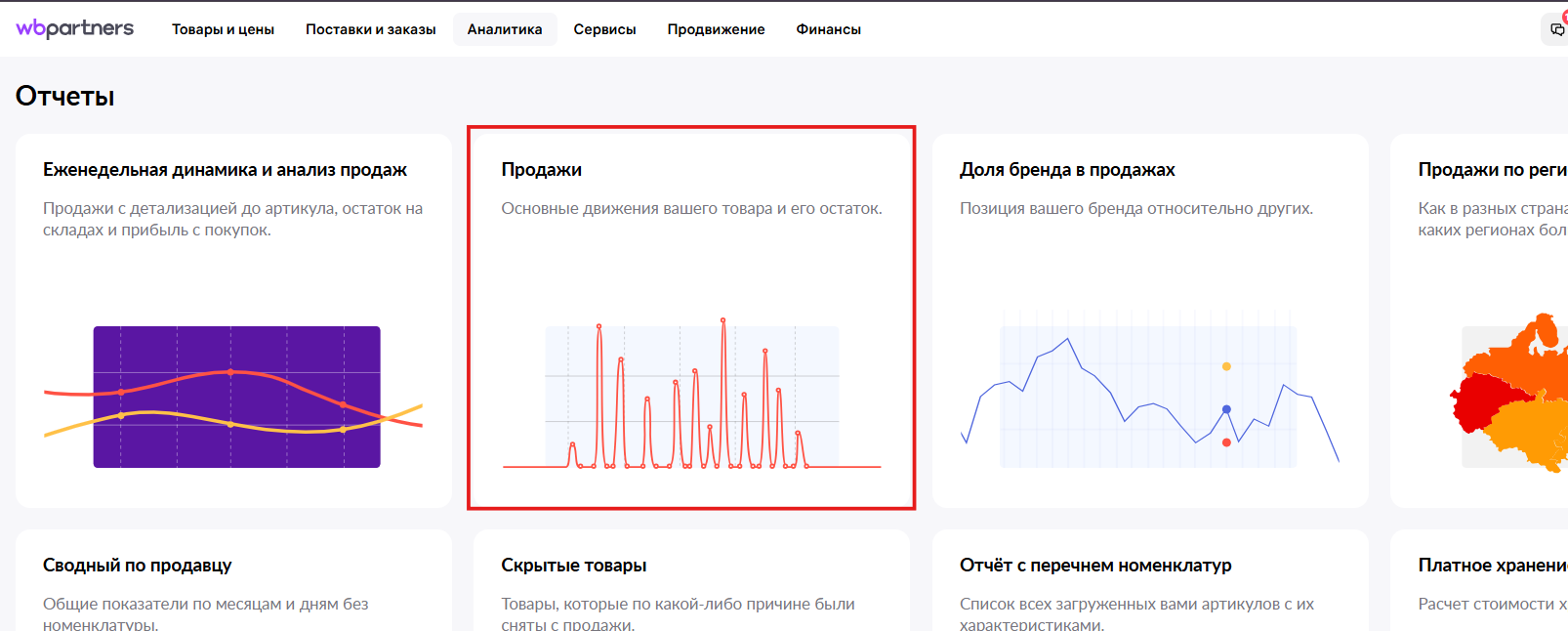Click the Отчеты page heading
The height and width of the screenshot is (631, 1568).
point(65,96)
